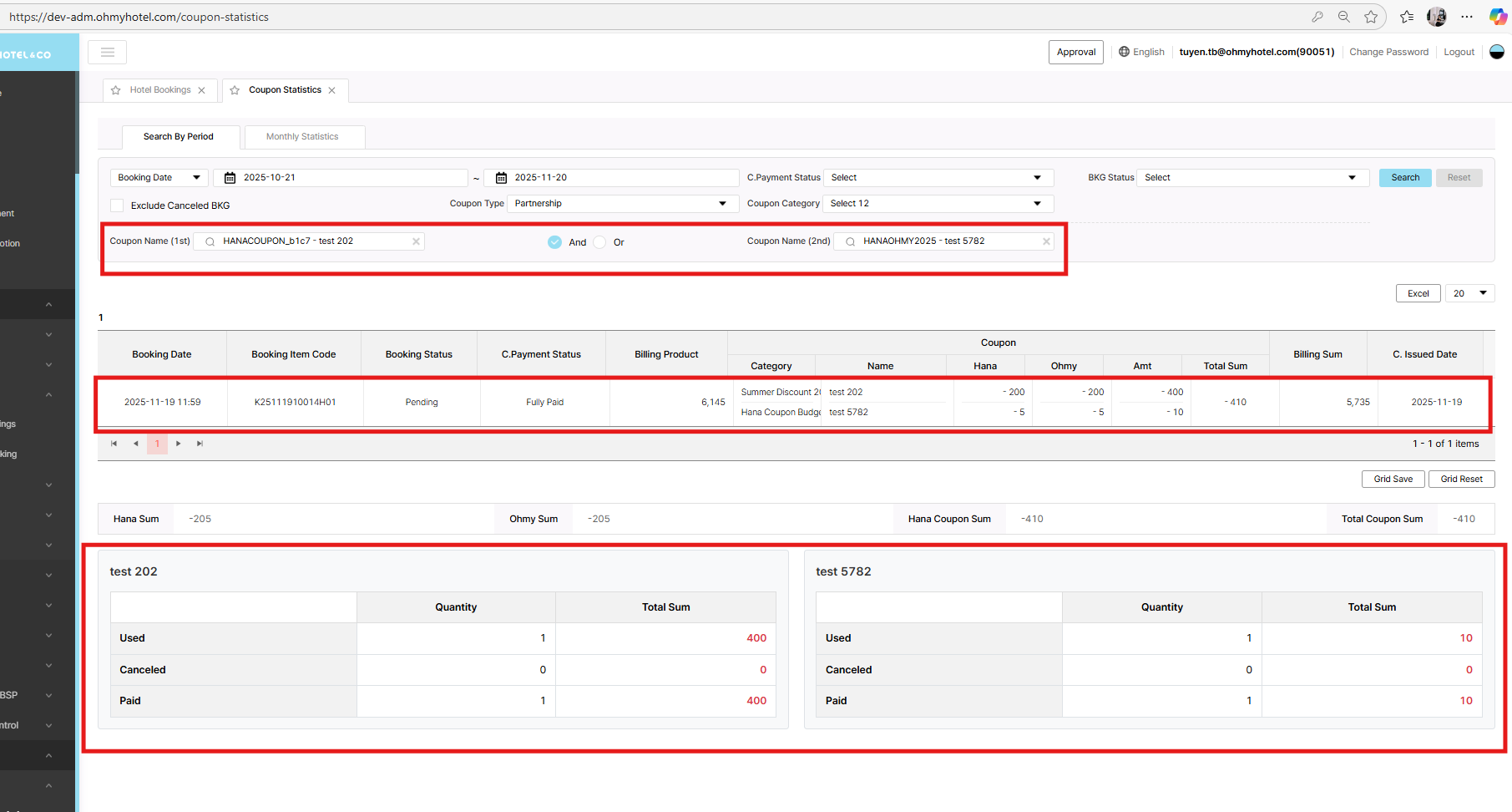Click the star icon on Hotel Bookings tab
The image size is (1512, 812).
[116, 90]
